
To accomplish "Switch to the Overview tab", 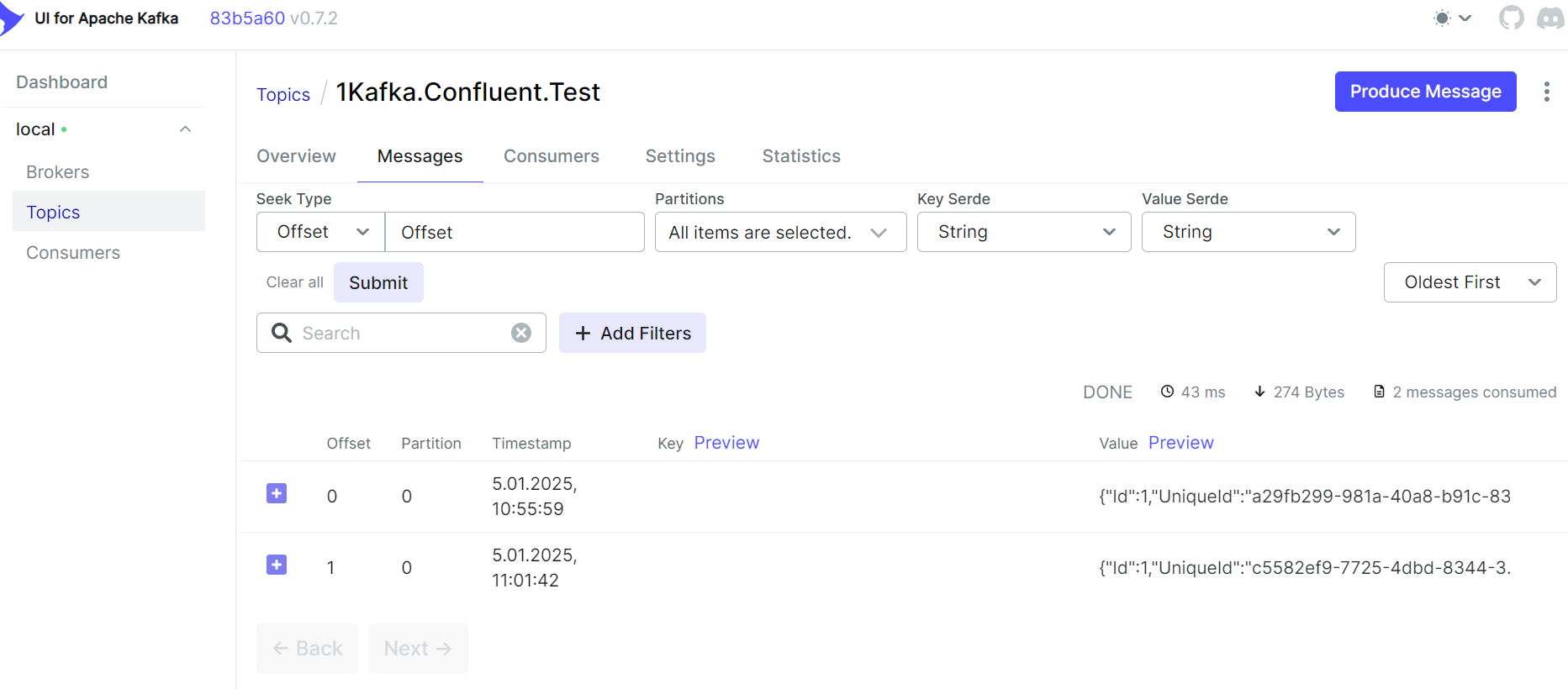I will (x=296, y=156).
